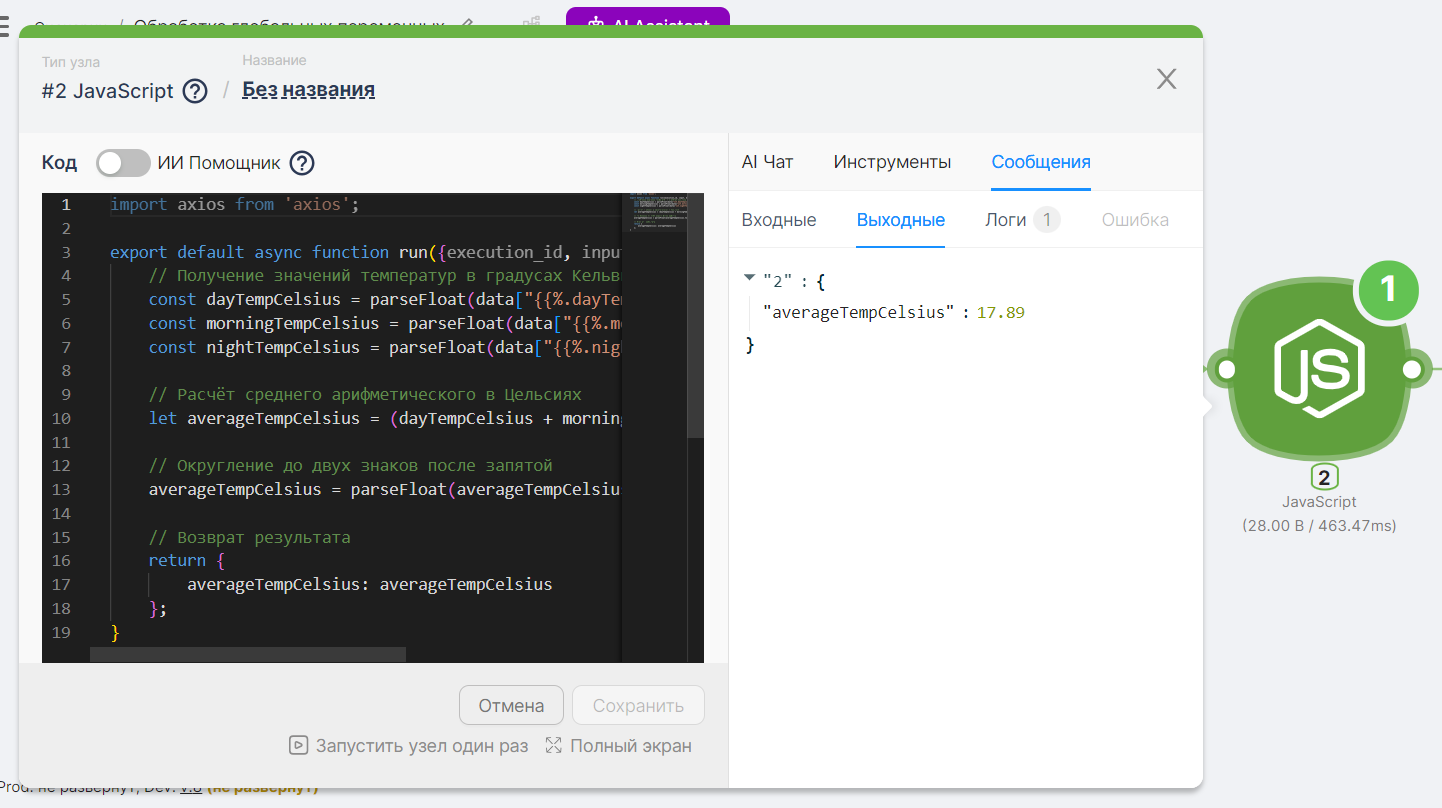Viewport: 1442px width, 808px height.
Task: Switch to the AI Чат tab
Action: (x=767, y=162)
